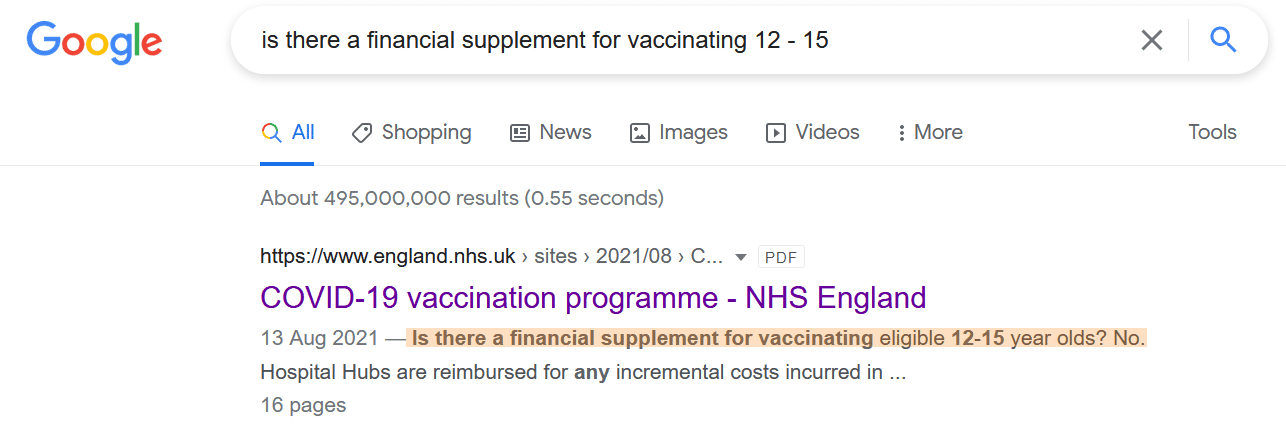Click the Hospital Hubs snippet line
1286x424 pixels.
pyautogui.click(x=582, y=372)
